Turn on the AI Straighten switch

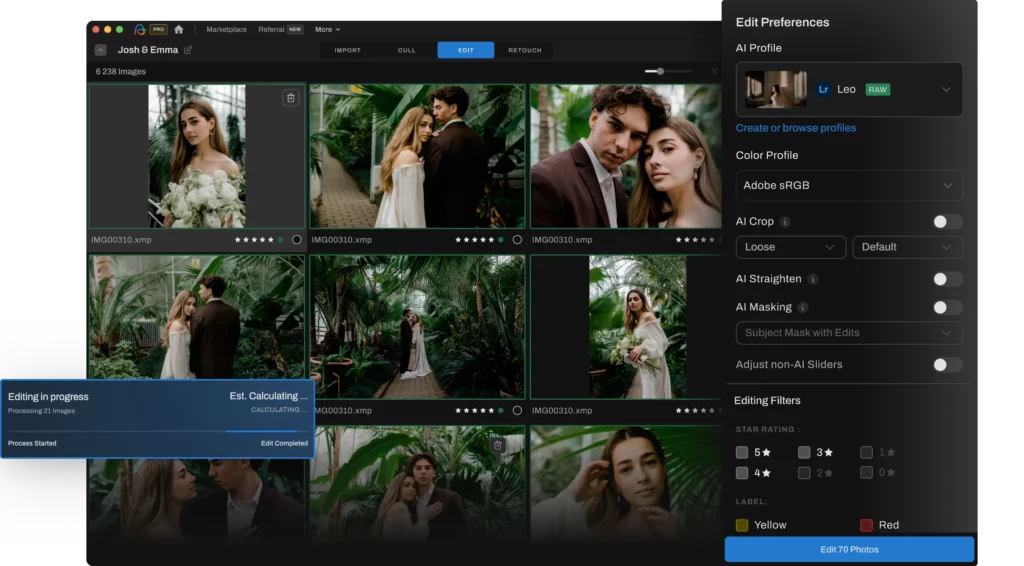point(947,279)
